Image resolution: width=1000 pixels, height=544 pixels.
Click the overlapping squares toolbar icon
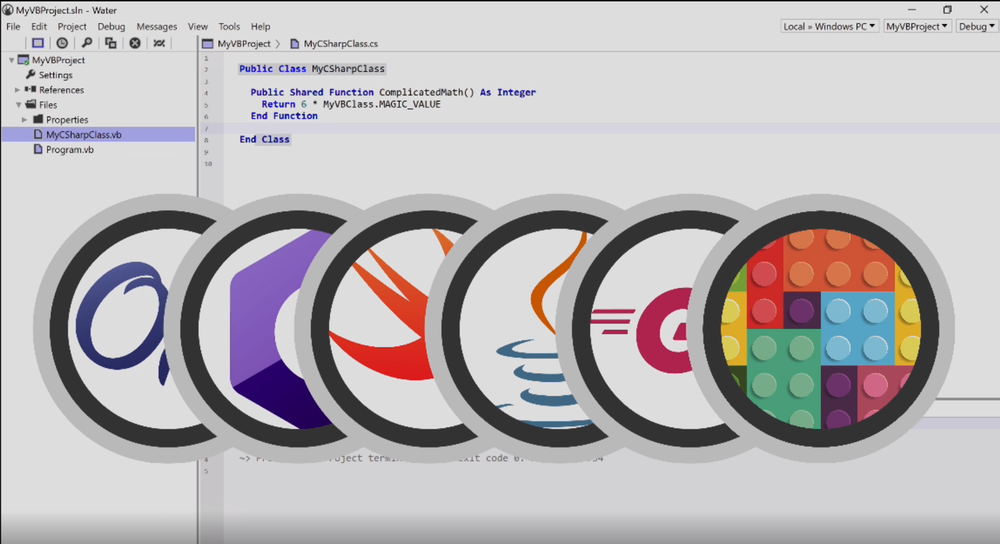click(110, 43)
